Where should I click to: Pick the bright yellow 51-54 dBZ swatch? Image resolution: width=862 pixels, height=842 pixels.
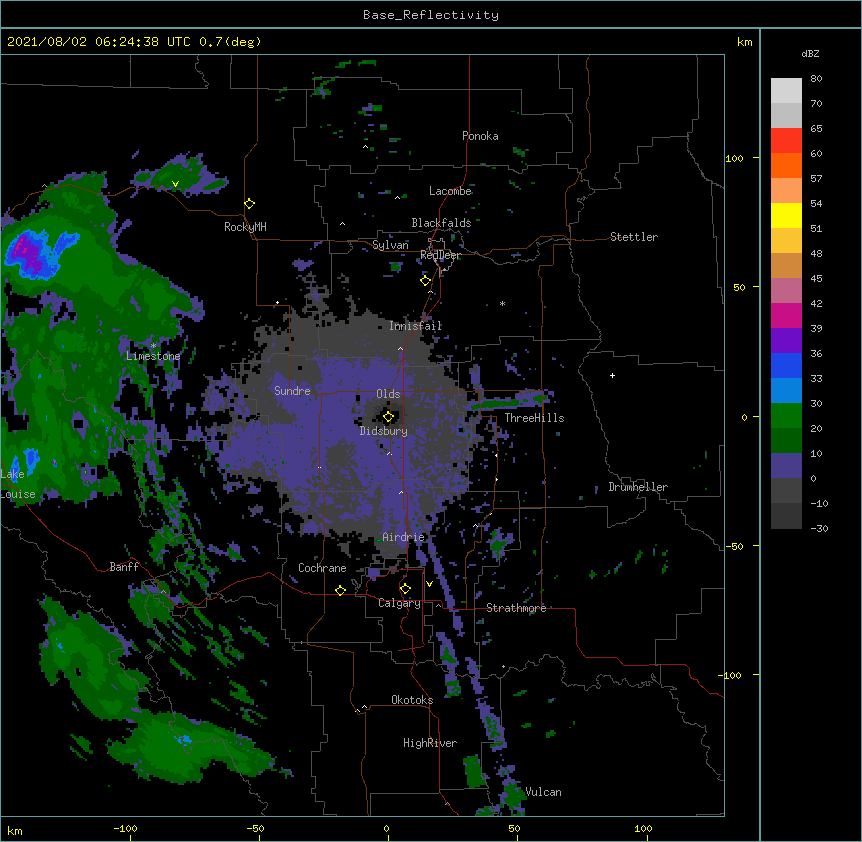click(786, 215)
